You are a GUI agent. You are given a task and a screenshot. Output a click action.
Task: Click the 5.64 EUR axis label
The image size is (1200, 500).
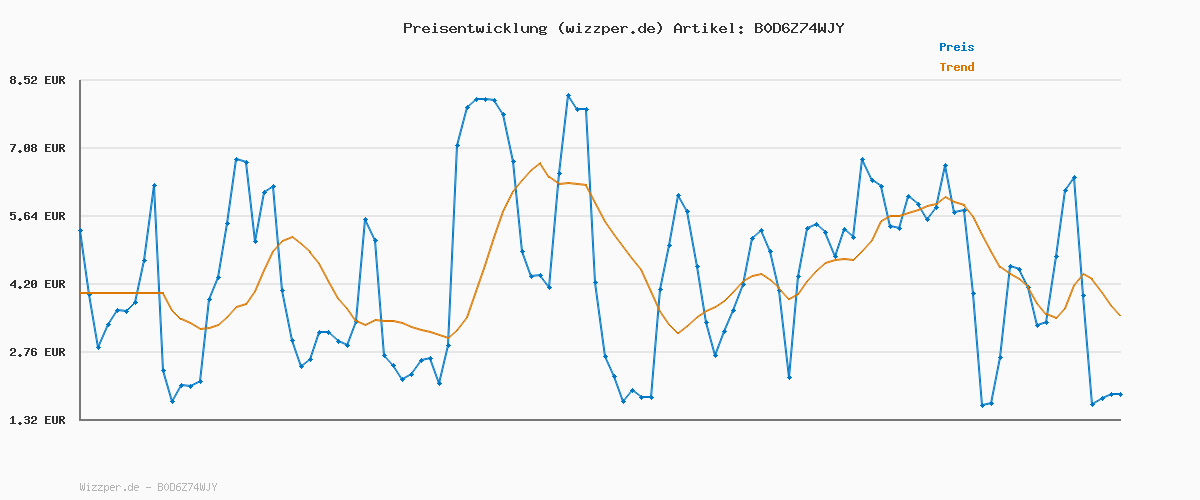pyautogui.click(x=37, y=216)
